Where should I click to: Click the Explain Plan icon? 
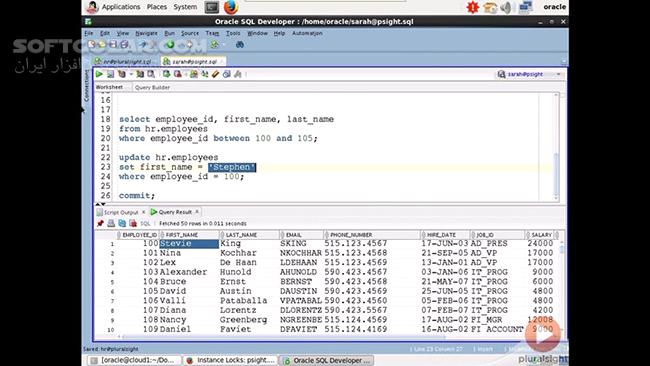coord(121,74)
